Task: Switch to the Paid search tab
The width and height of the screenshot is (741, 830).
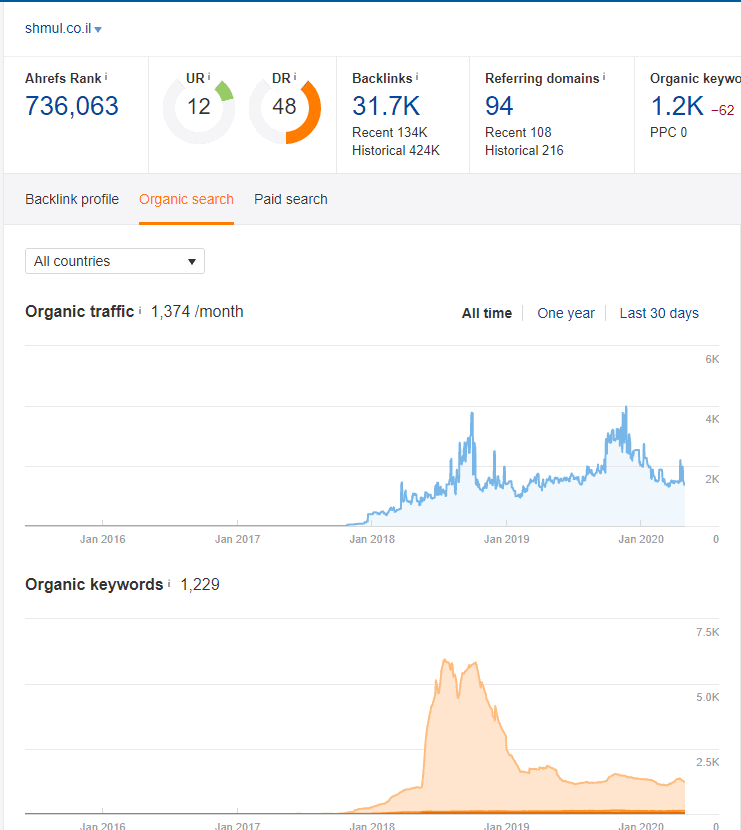Action: coord(291,199)
